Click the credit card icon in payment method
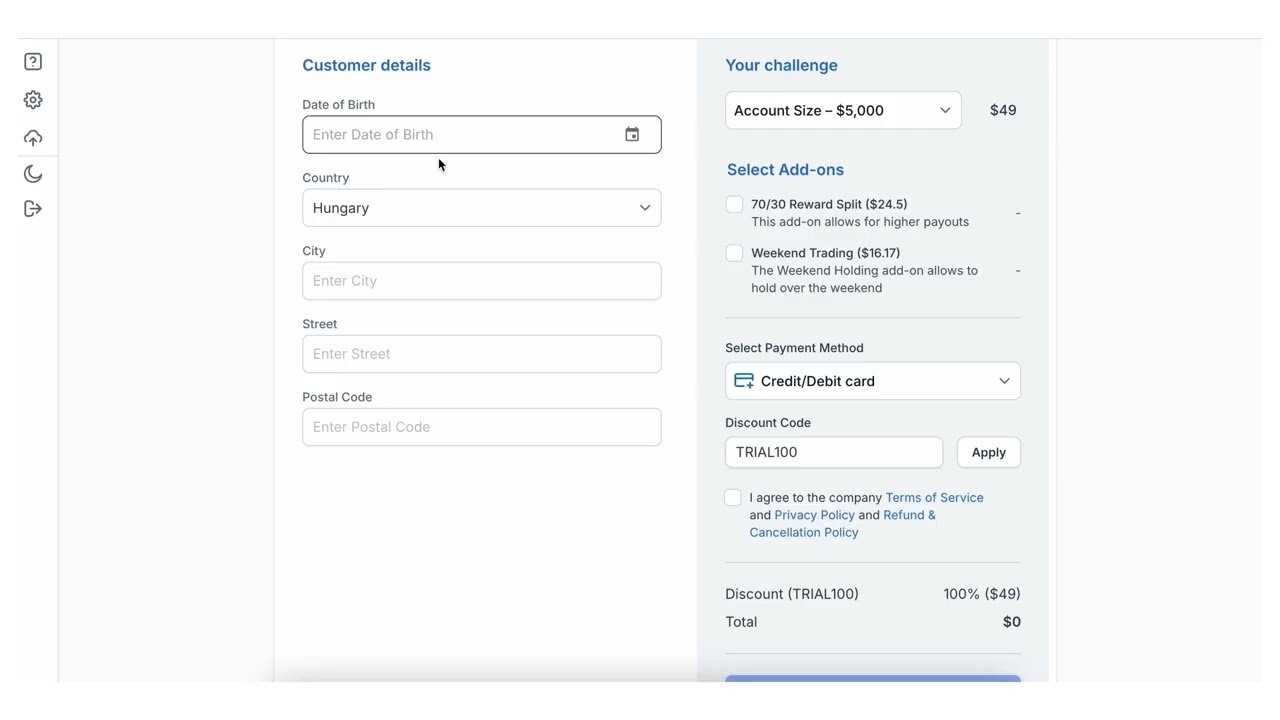 (x=744, y=381)
